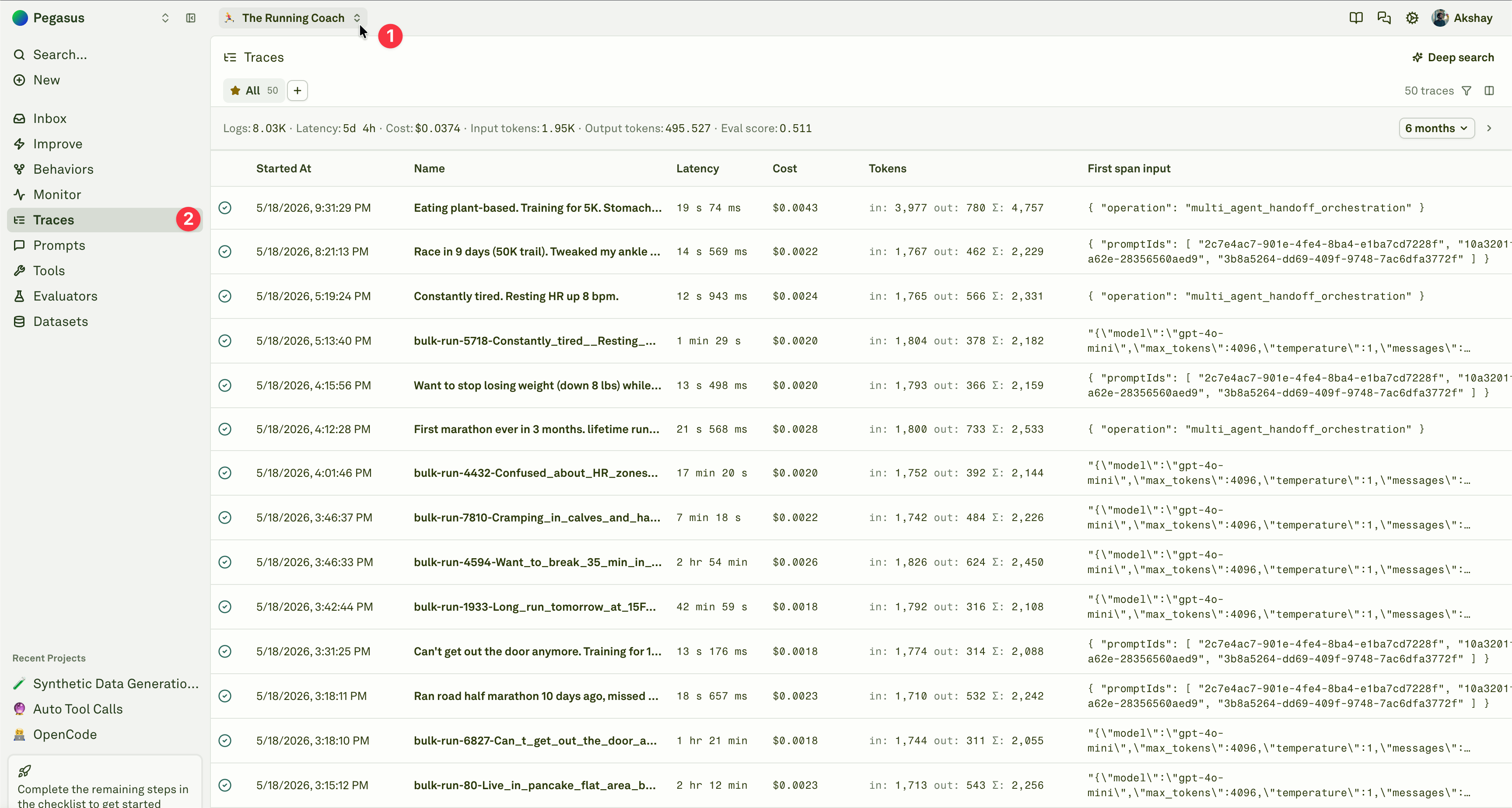1512x808 pixels.
Task: Click status icon of Eating plant-based trace
Action: 225,208
